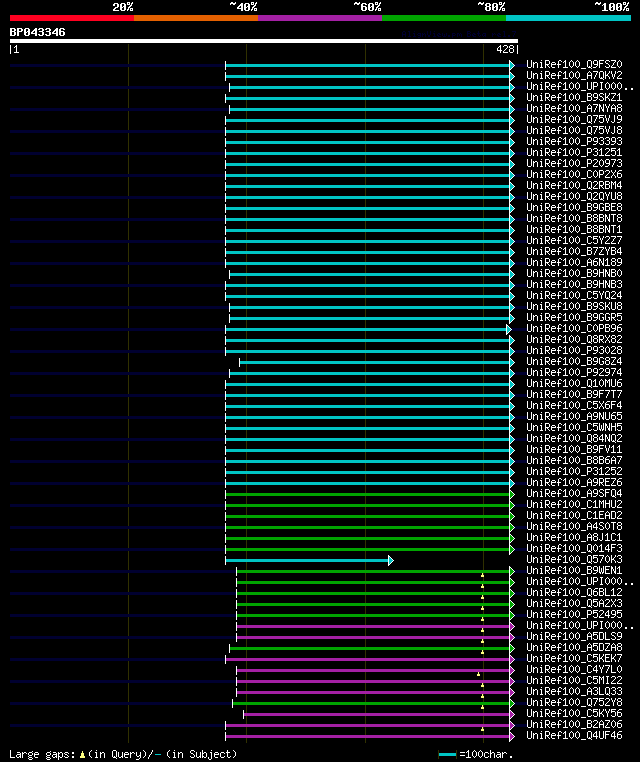Click the UniRef100_Q570K3 label
This screenshot has width=640, height=762.
pos(574,560)
